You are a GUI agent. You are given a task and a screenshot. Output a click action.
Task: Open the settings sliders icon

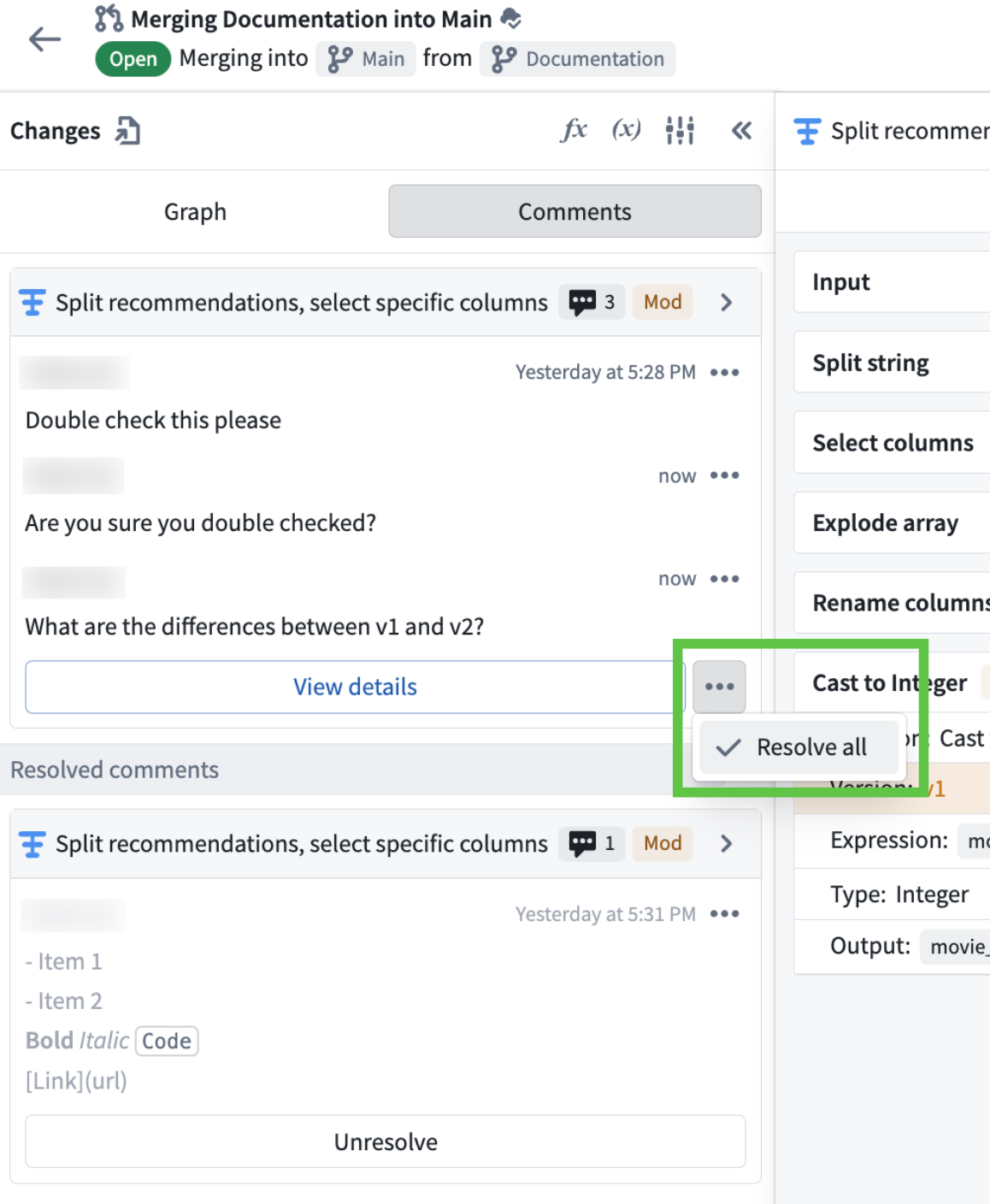[x=680, y=131]
